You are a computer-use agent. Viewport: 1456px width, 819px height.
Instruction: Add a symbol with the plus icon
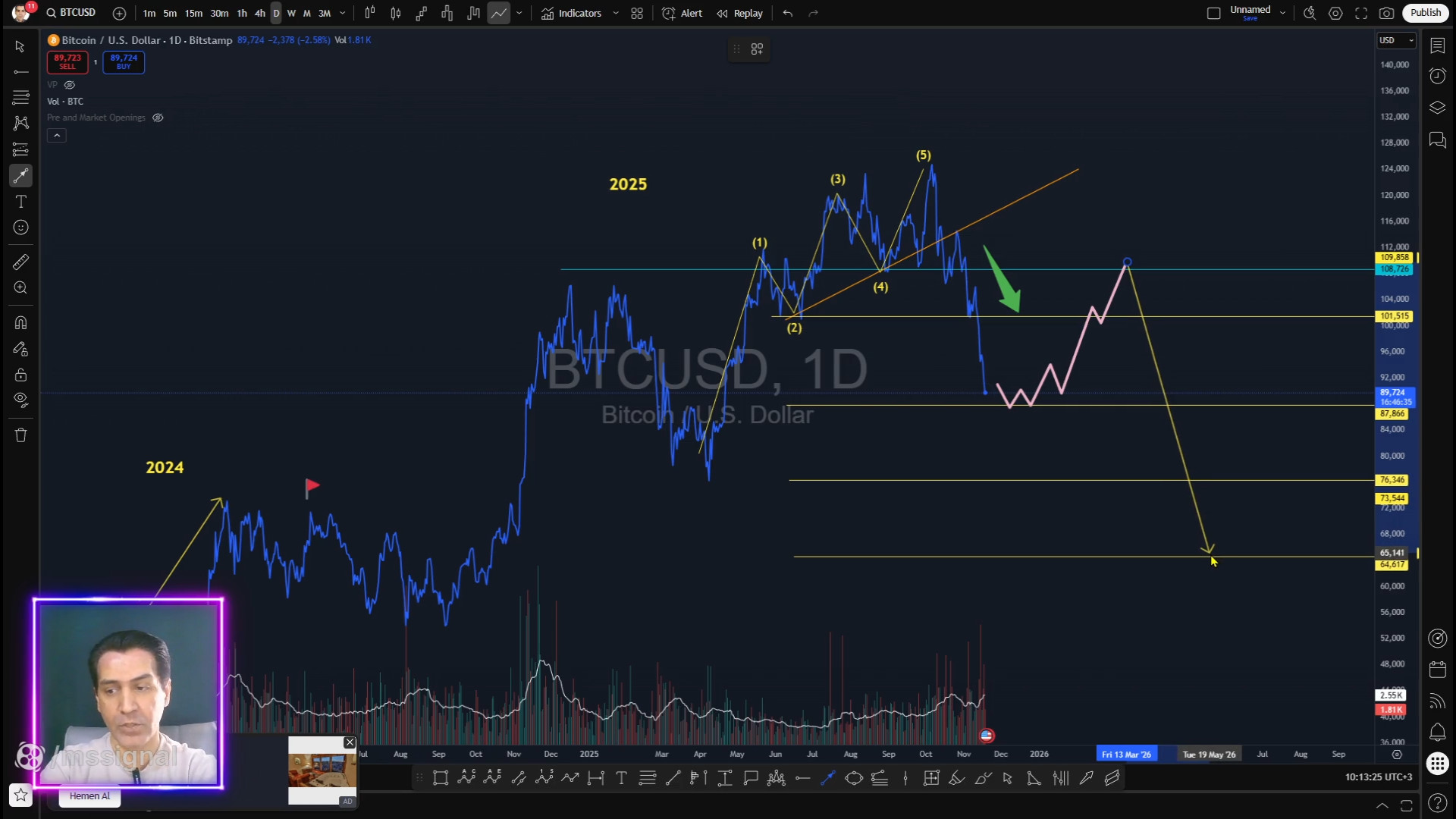(x=119, y=13)
